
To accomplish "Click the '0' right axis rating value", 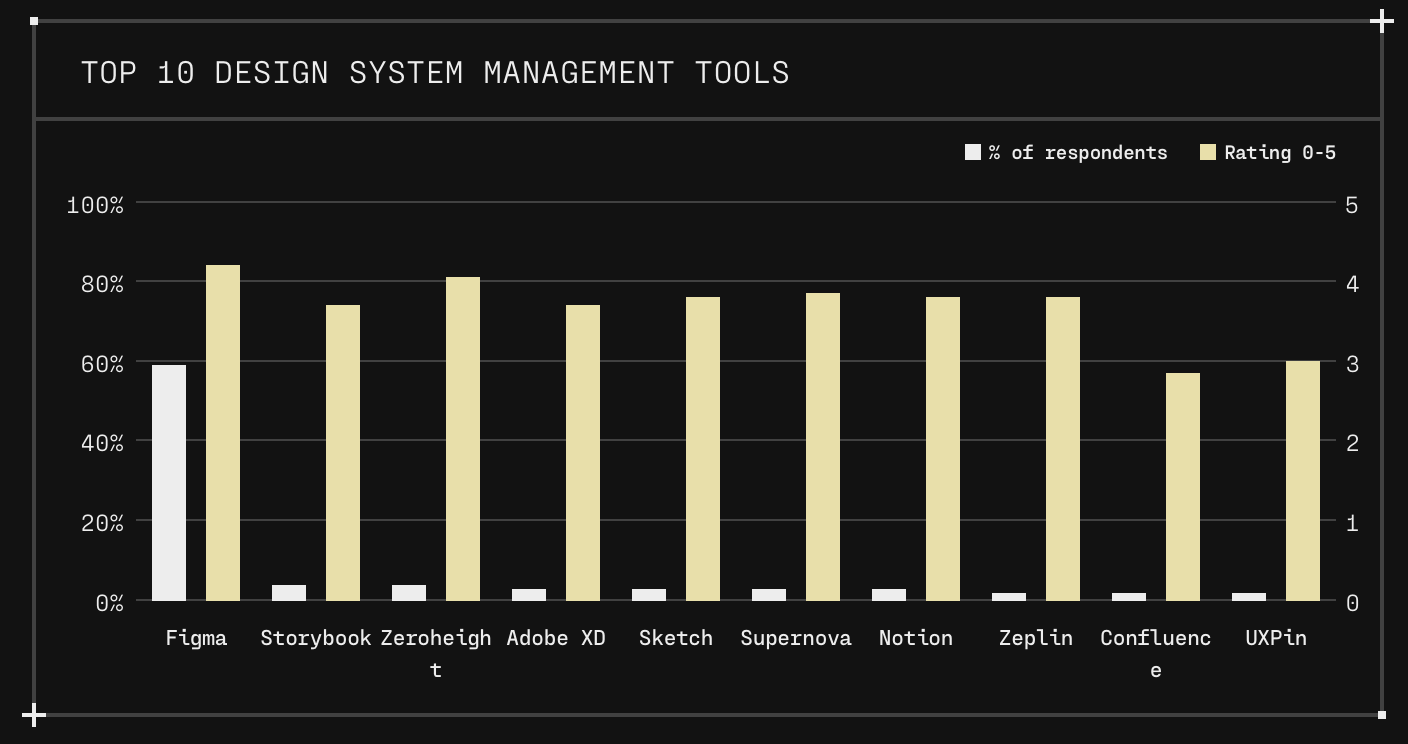I will coord(1352,603).
